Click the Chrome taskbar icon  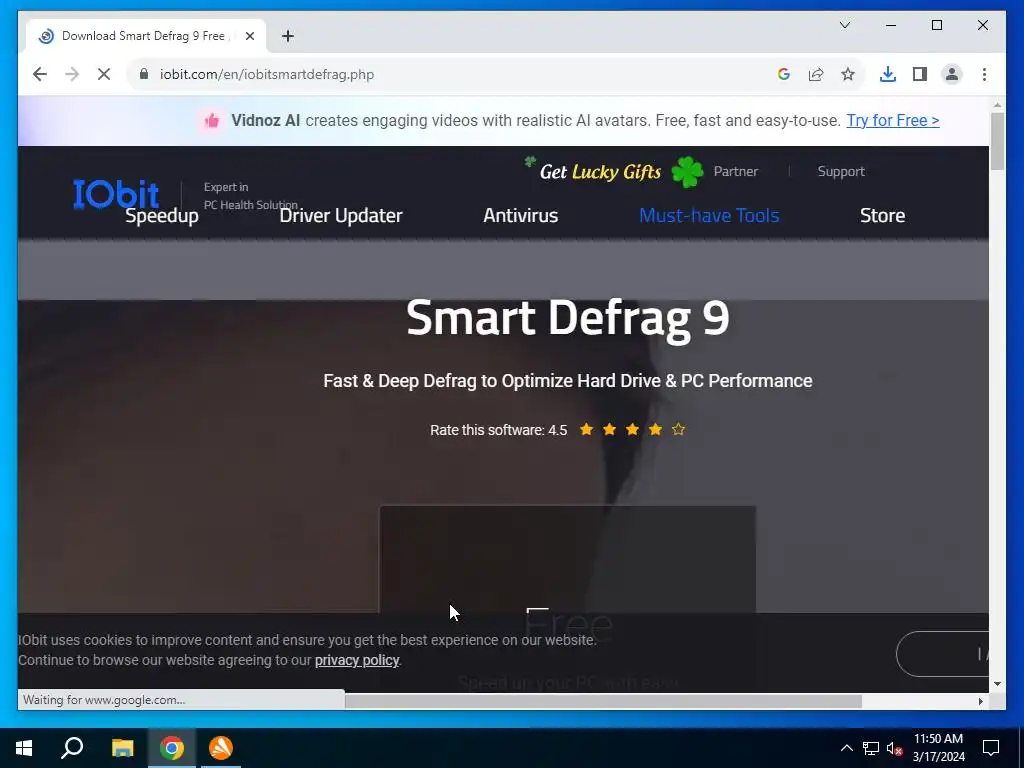point(172,748)
